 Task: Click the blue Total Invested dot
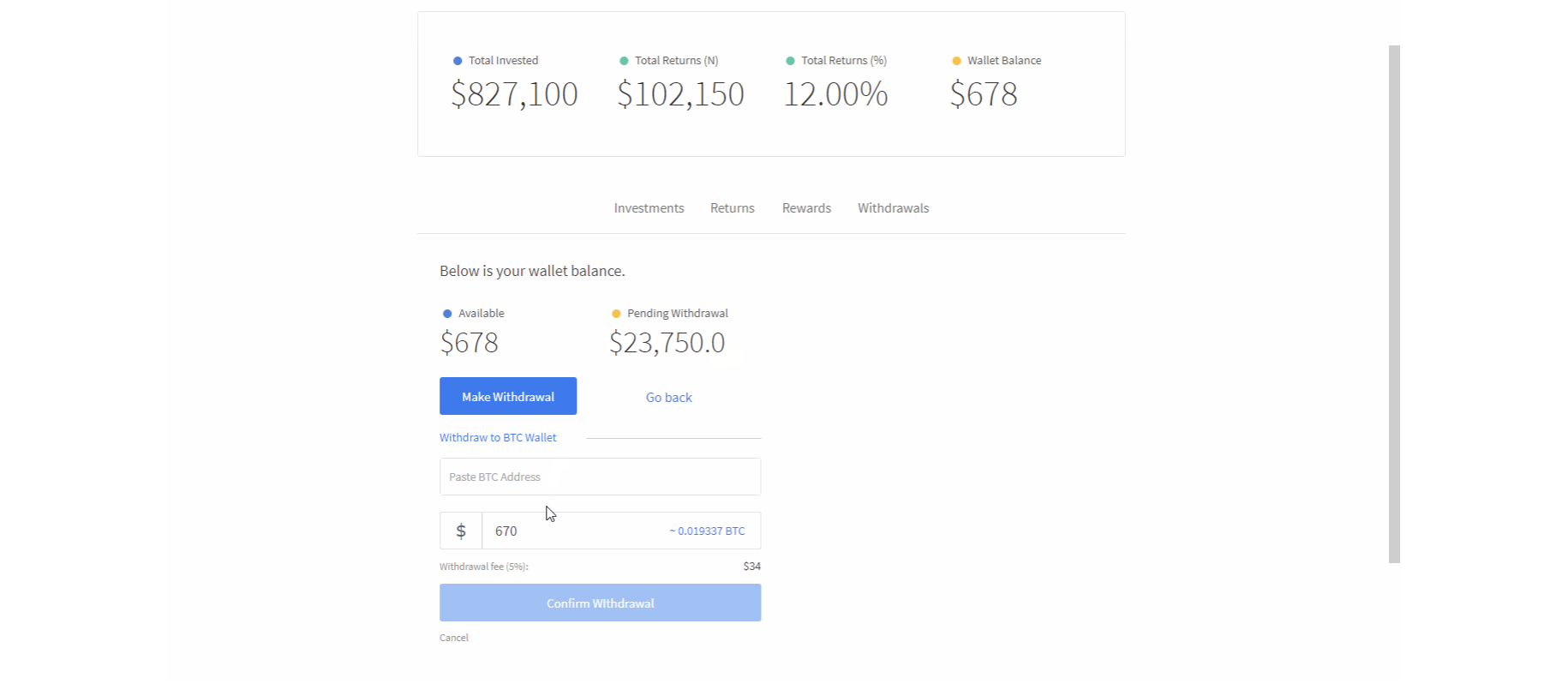(x=458, y=61)
